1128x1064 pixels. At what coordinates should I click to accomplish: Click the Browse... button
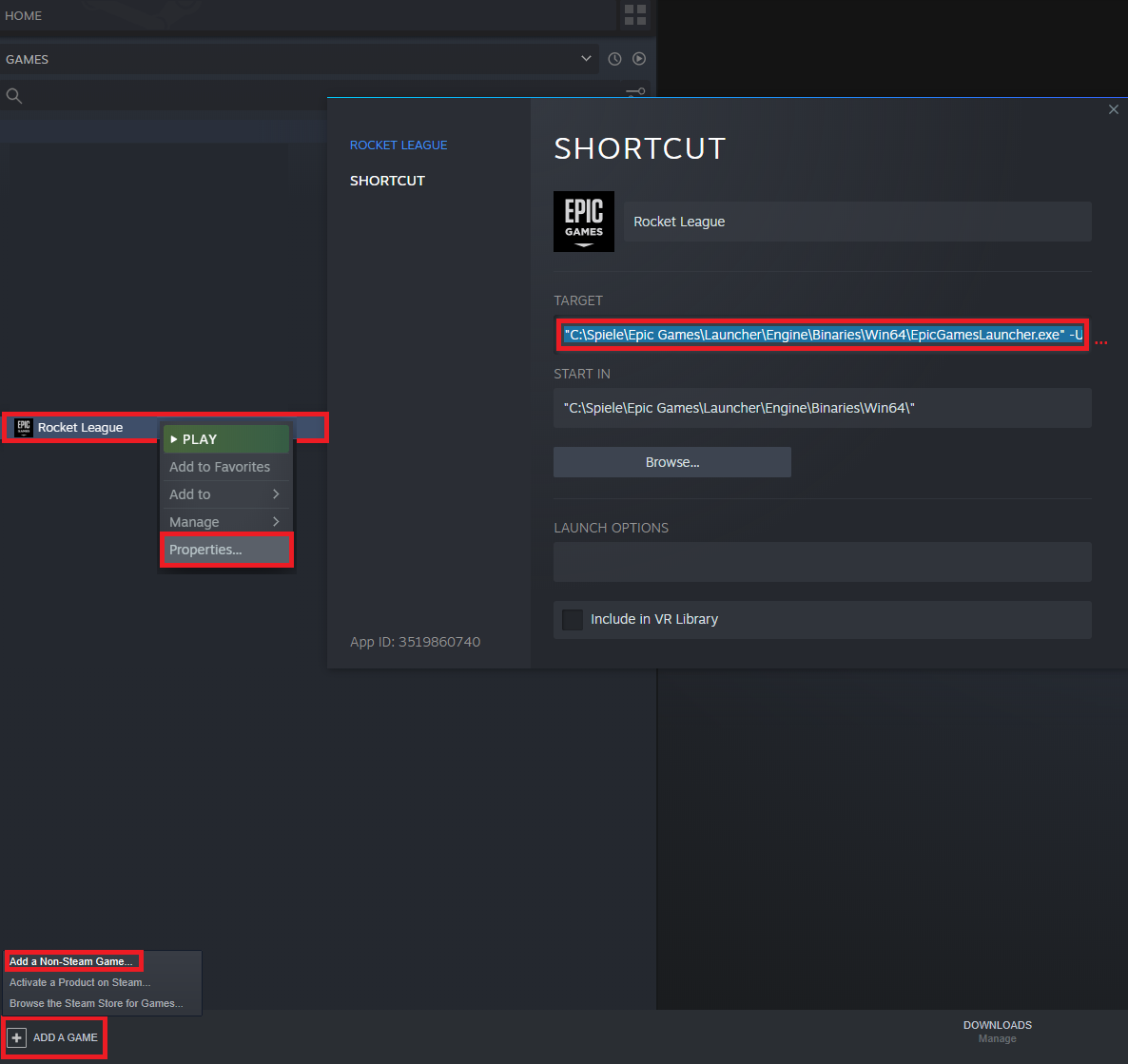tap(671, 462)
